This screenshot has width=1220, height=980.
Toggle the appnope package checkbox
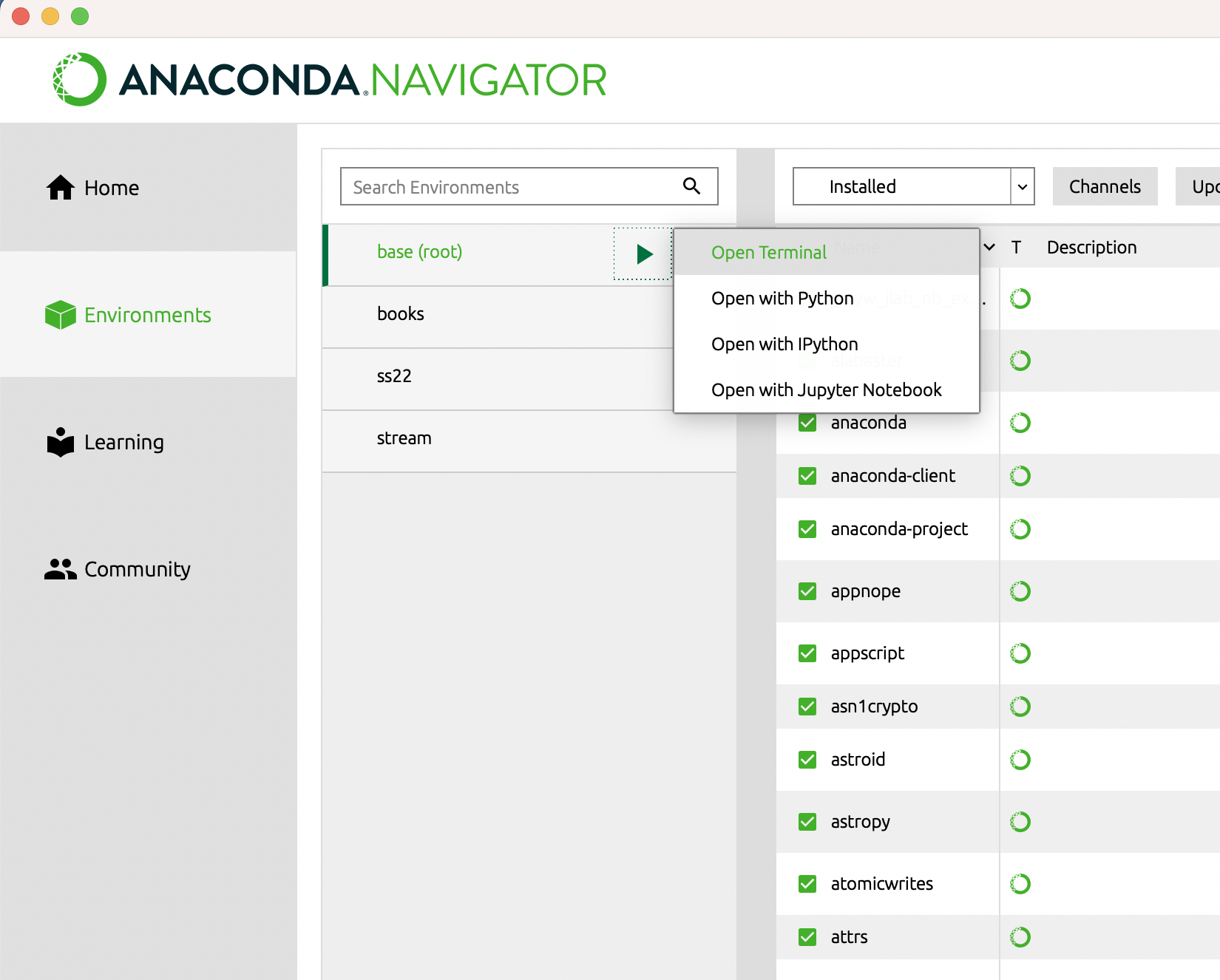tap(807, 591)
